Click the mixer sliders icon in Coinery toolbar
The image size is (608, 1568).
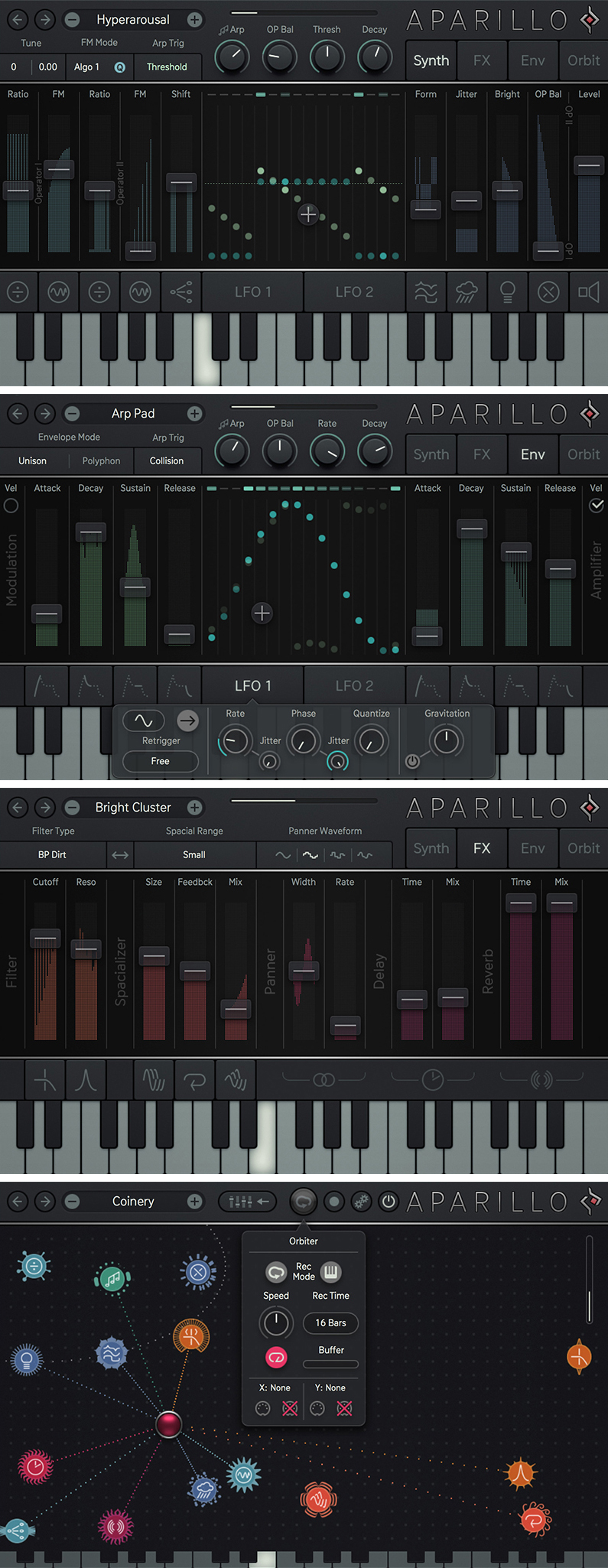pyautogui.click(x=246, y=1201)
